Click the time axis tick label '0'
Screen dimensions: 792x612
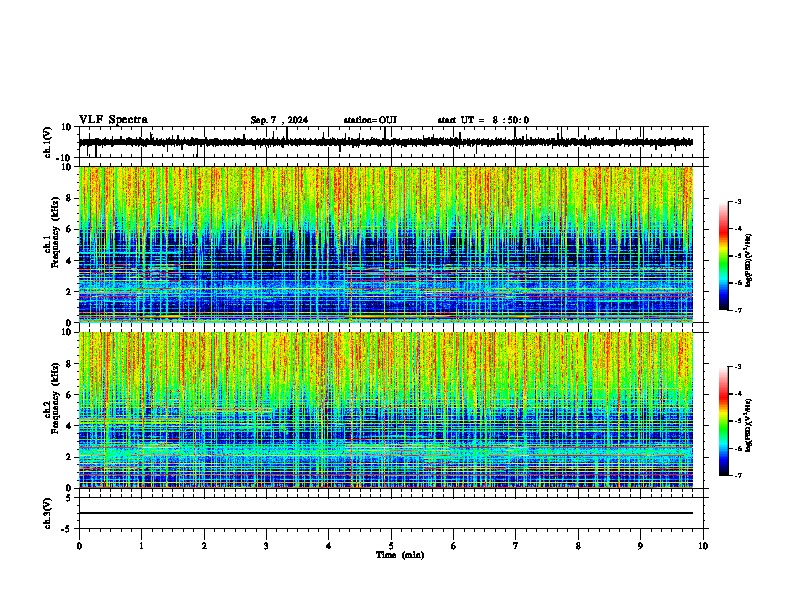point(79,546)
